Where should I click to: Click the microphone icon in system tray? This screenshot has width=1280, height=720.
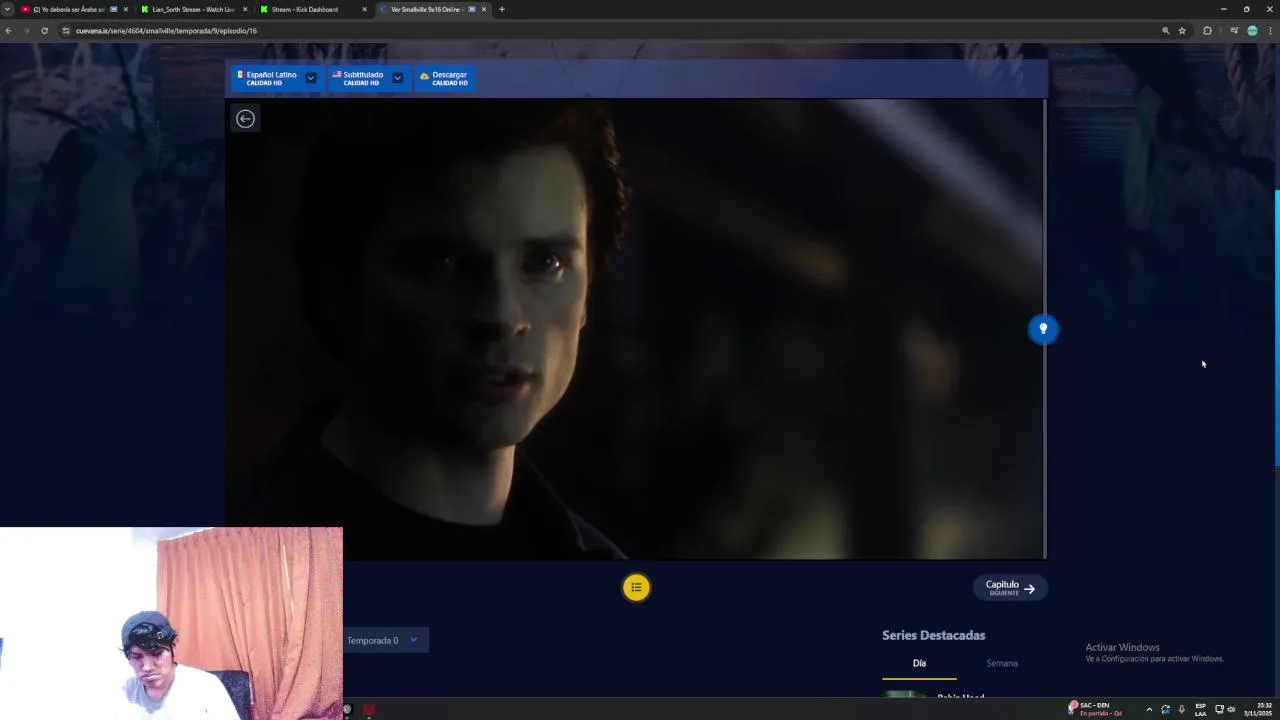1181,709
